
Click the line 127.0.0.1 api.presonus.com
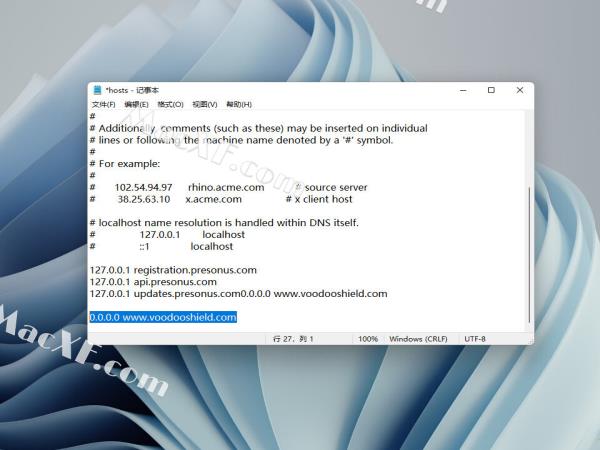153,282
